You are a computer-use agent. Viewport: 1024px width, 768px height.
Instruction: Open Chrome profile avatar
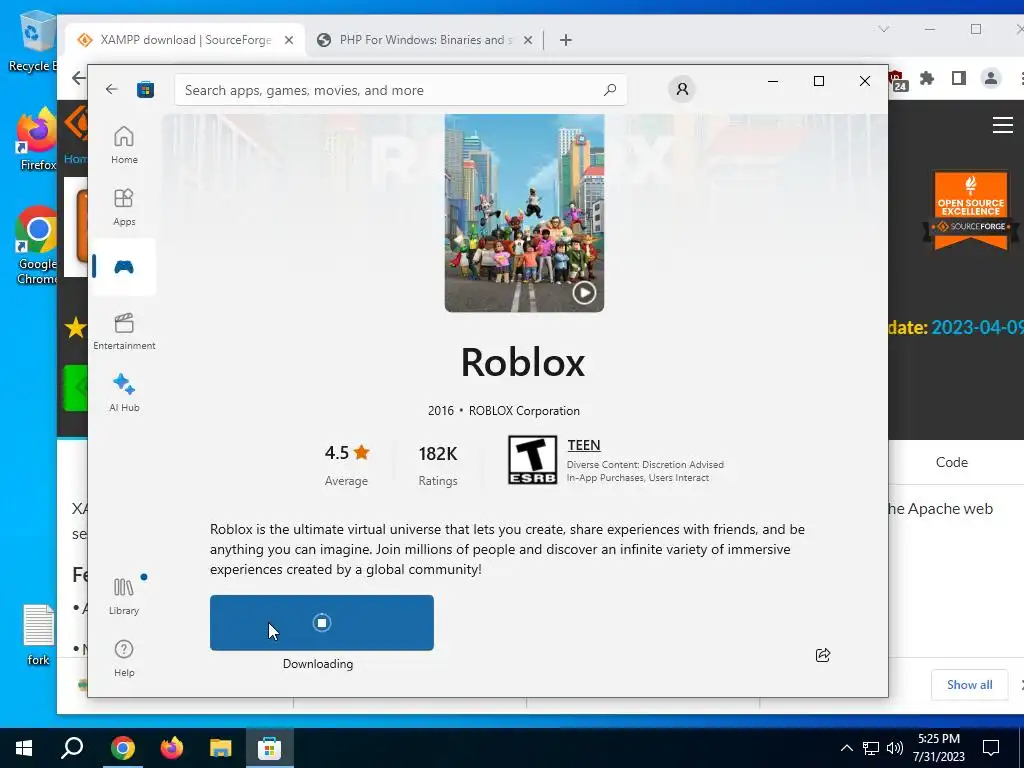tap(990, 79)
